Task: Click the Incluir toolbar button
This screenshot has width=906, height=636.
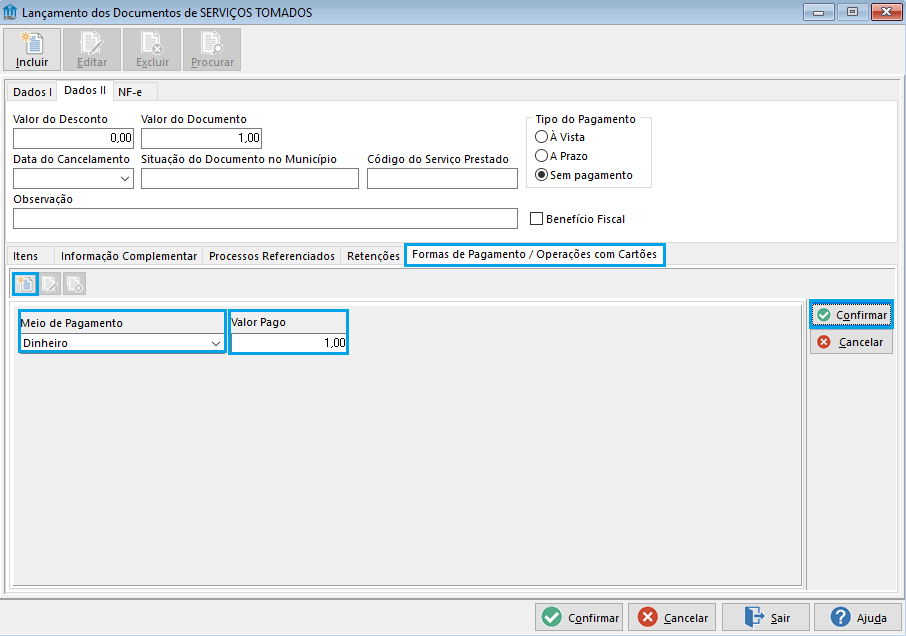Action: [32, 50]
